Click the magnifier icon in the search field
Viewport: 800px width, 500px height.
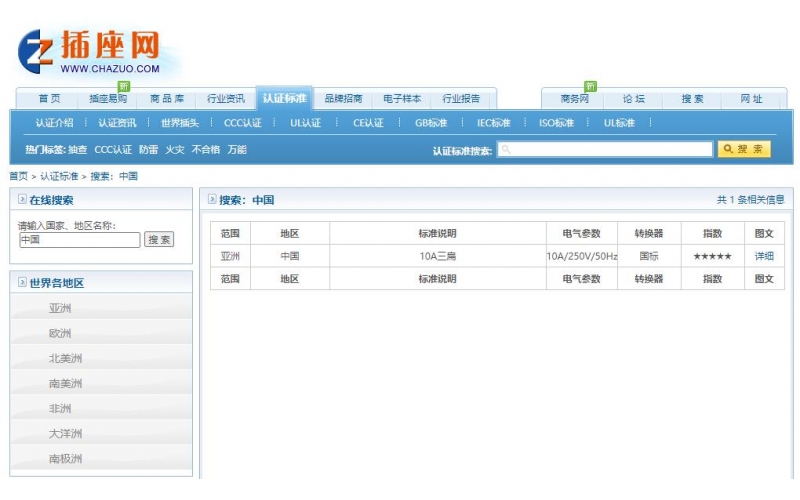(x=506, y=150)
